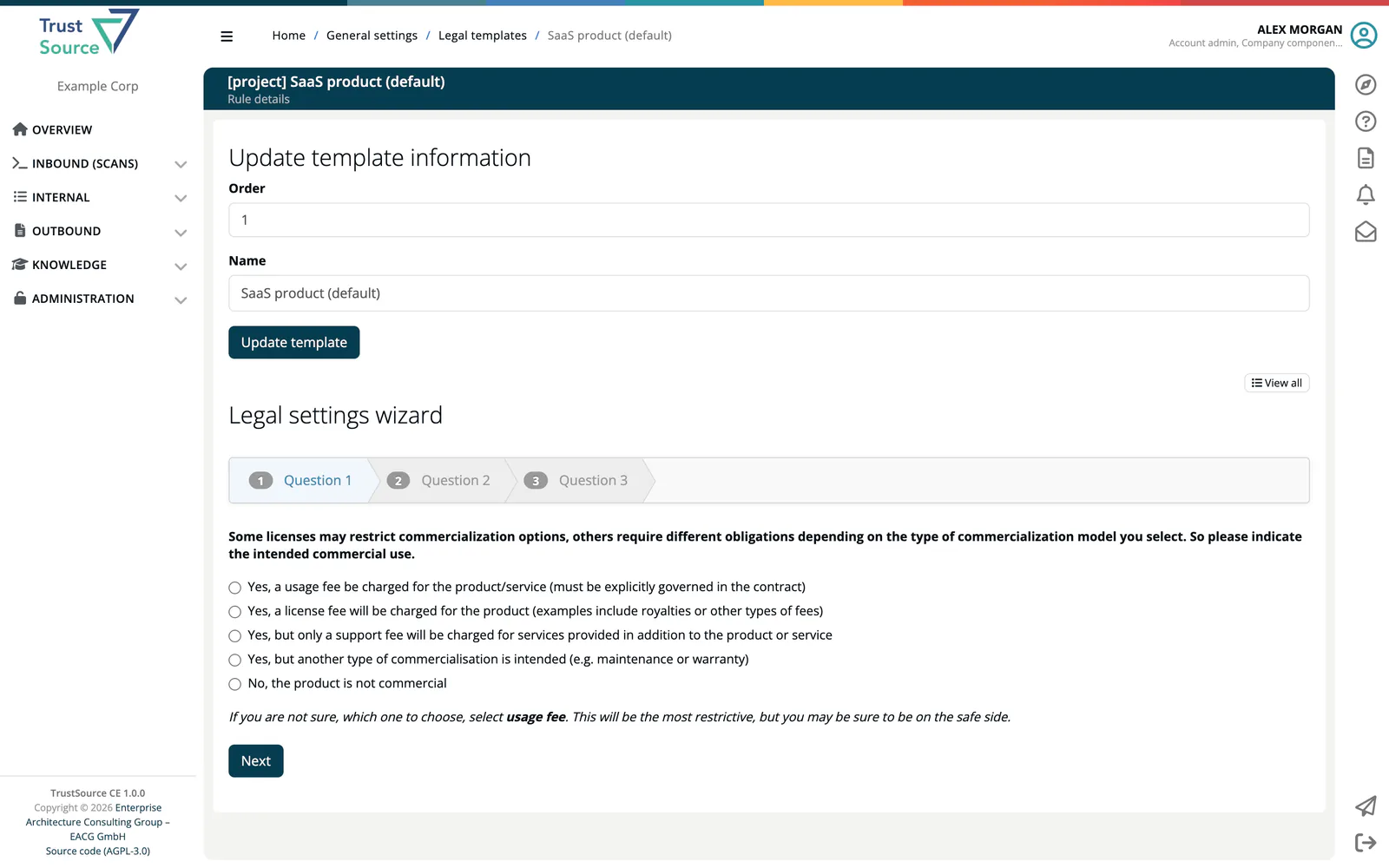Click the Name input field

768,293
